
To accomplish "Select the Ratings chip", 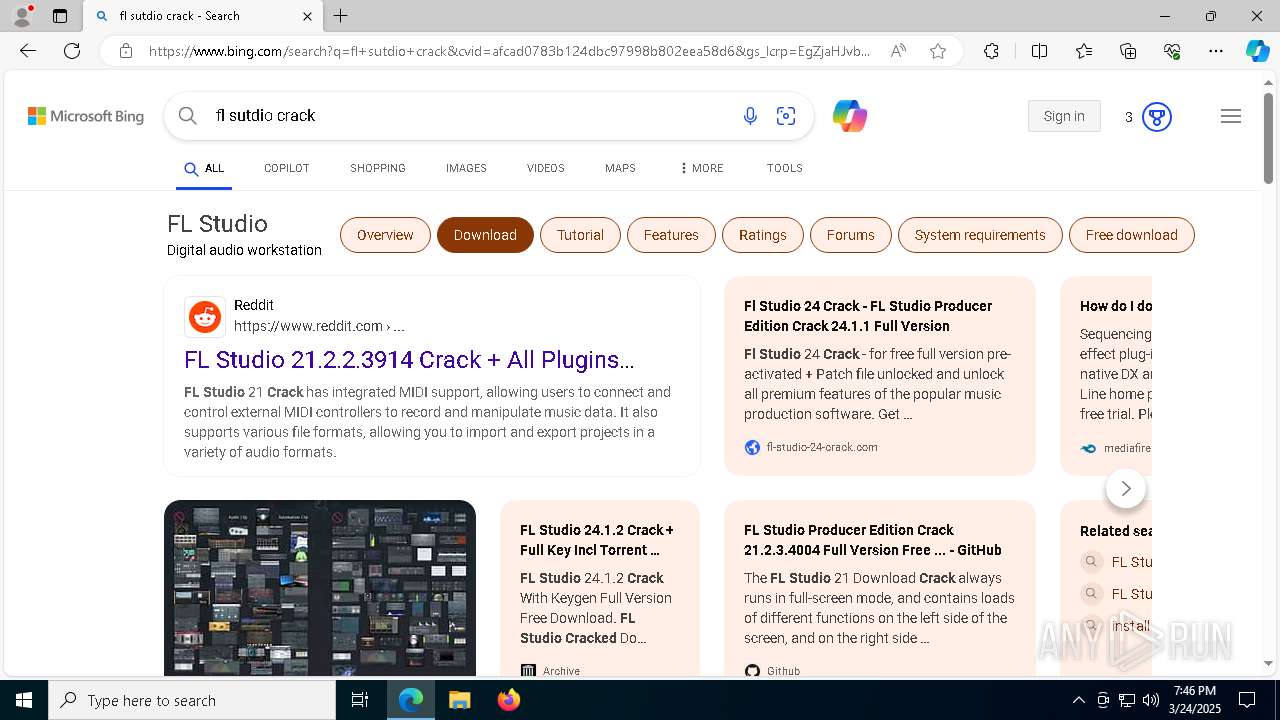I will click(x=763, y=235).
